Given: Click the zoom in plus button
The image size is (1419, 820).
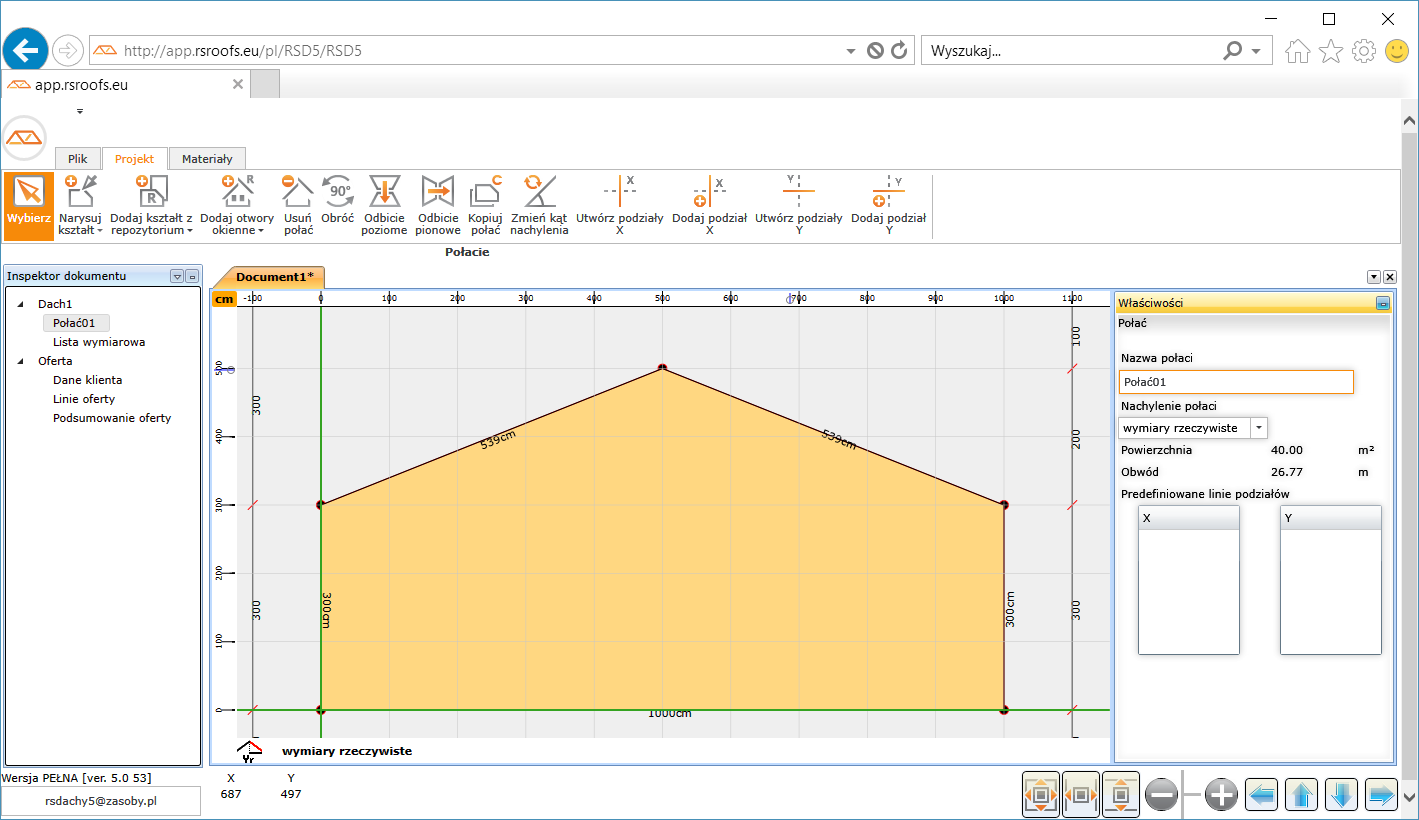Looking at the screenshot, I should click(x=1221, y=795).
